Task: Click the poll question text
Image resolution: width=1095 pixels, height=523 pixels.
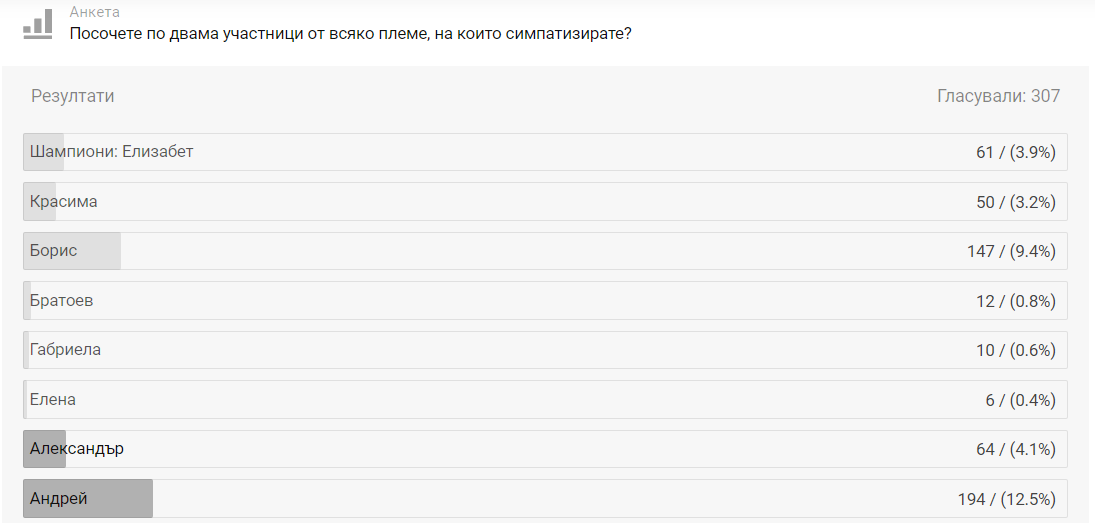Action: tap(350, 34)
